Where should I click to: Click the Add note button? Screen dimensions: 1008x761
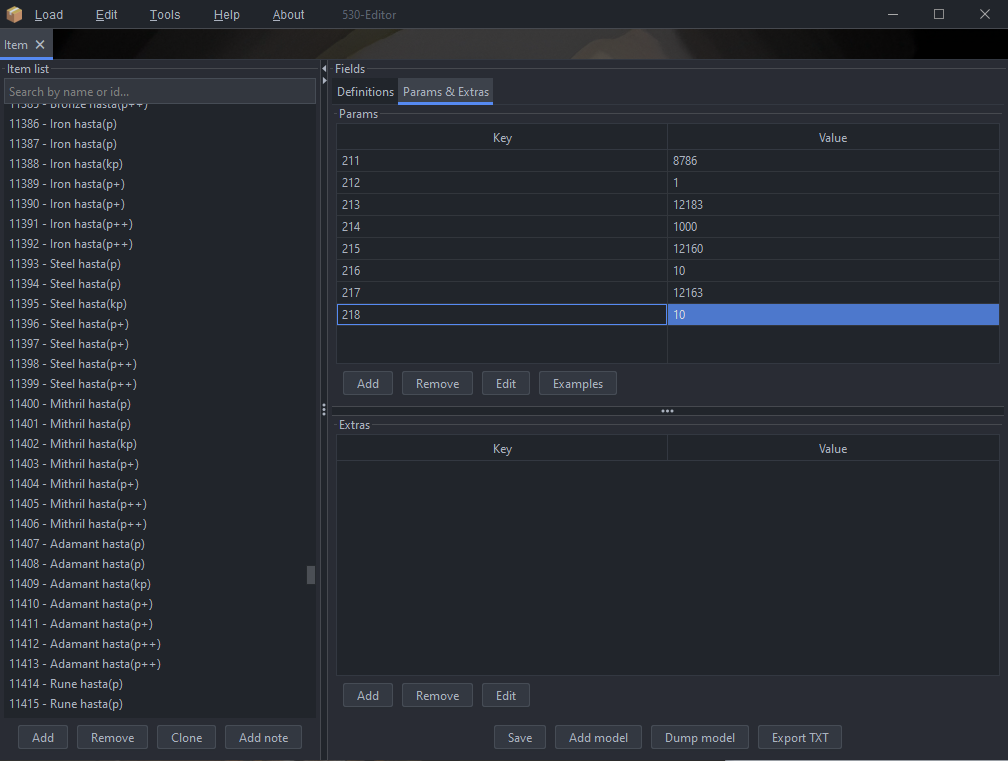click(x=263, y=738)
